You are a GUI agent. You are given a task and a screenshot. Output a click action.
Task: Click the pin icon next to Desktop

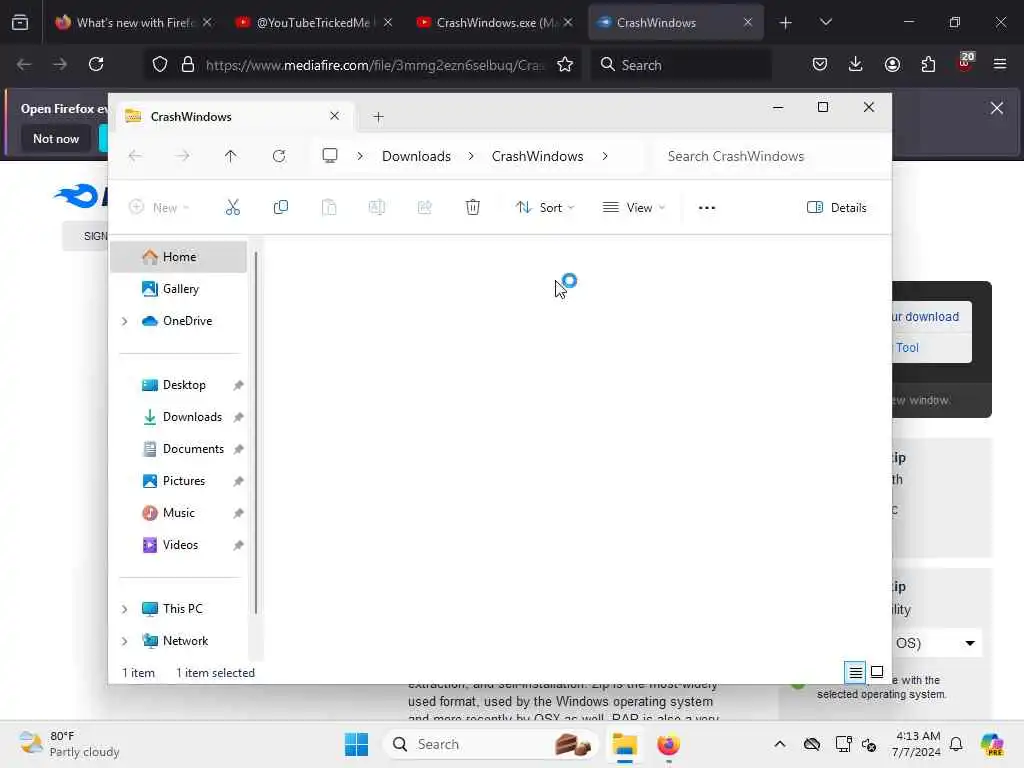238,385
